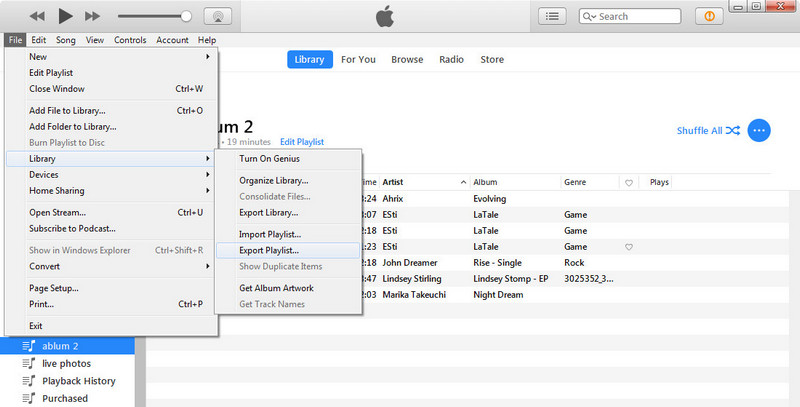The height and width of the screenshot is (407, 800).
Task: Select the Night Dream album cell
Action: pyautogui.click(x=498, y=295)
